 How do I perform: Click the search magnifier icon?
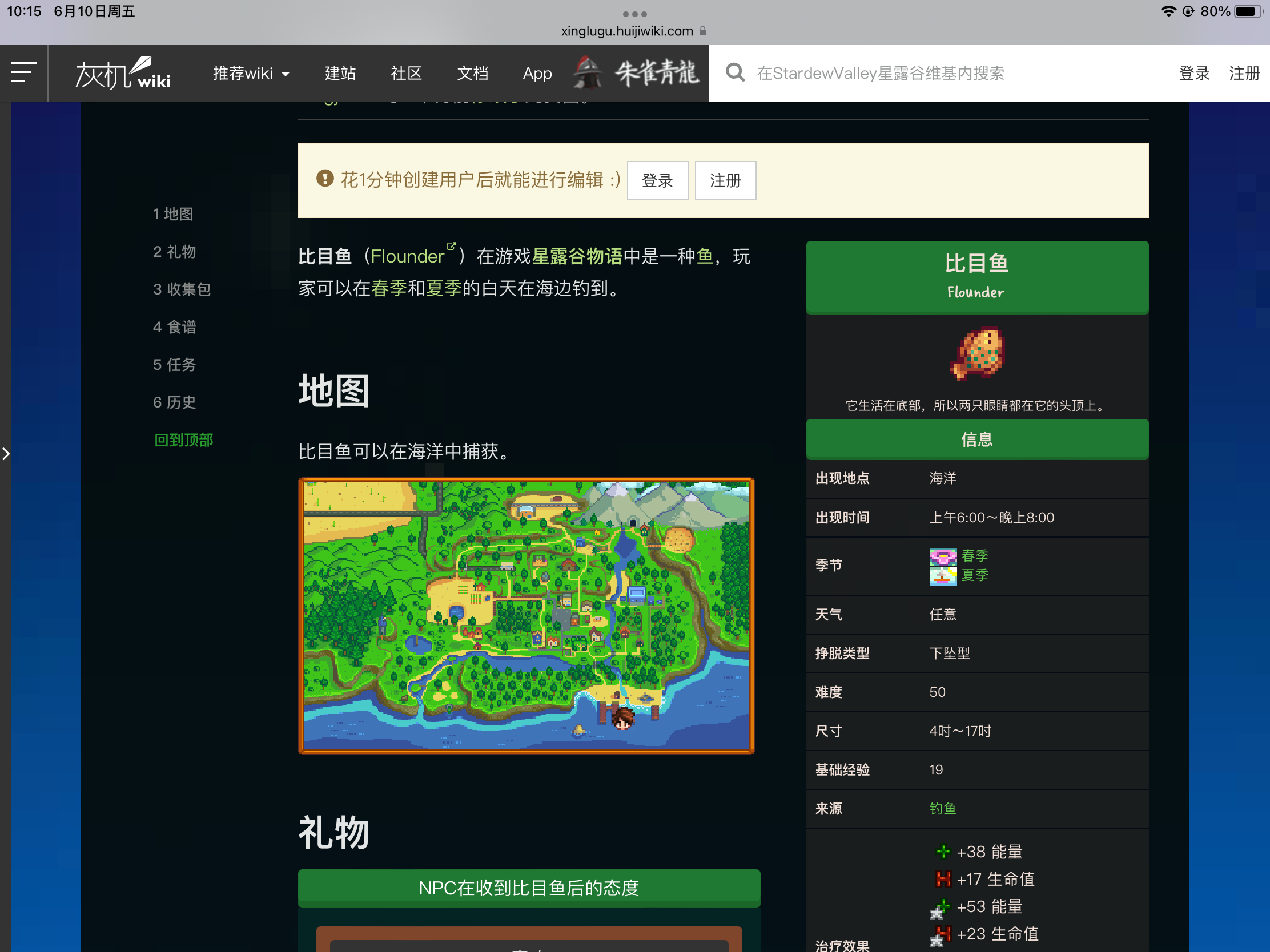click(x=735, y=73)
